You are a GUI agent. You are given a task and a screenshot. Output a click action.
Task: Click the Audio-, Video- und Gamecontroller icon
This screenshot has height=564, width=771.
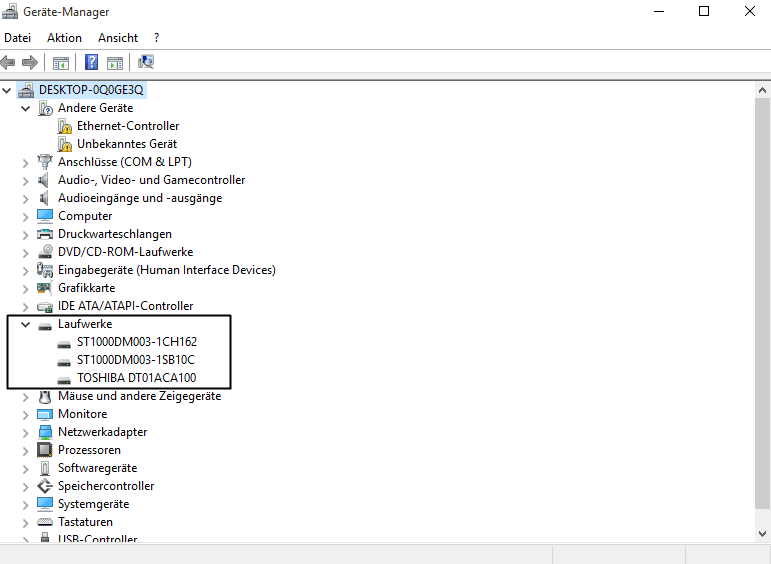point(44,180)
